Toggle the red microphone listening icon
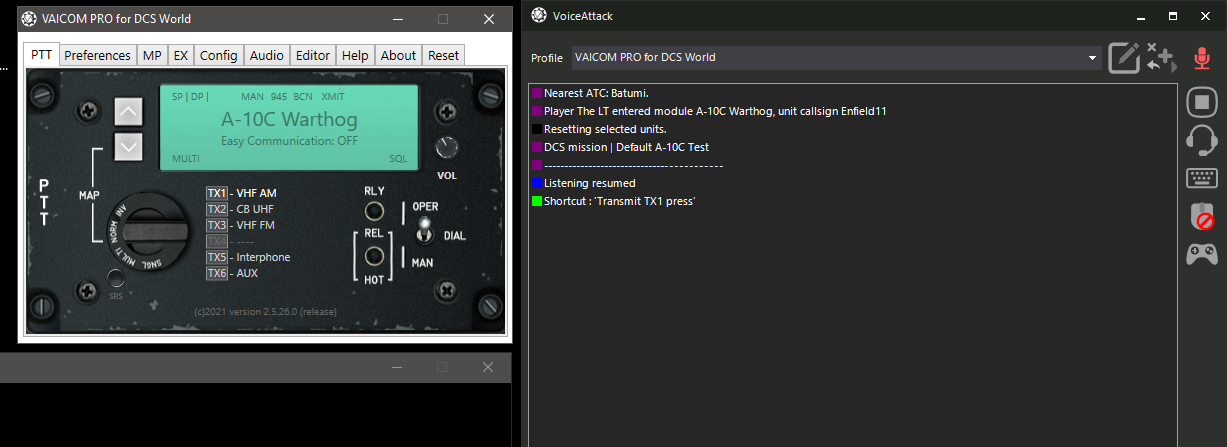Screen dimensions: 1227x447 click(1201, 57)
